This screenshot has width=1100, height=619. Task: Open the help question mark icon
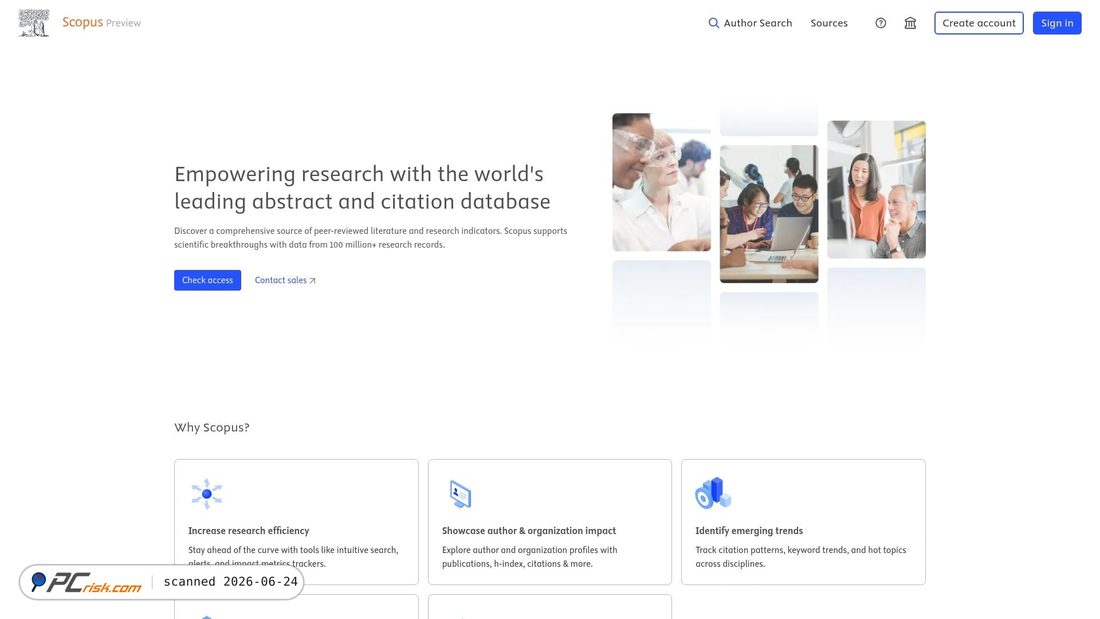click(x=880, y=23)
